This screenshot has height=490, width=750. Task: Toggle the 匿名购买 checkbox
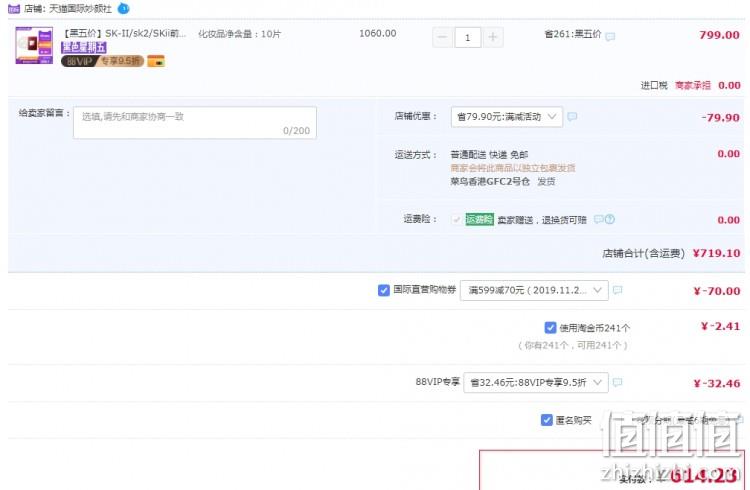[547, 420]
